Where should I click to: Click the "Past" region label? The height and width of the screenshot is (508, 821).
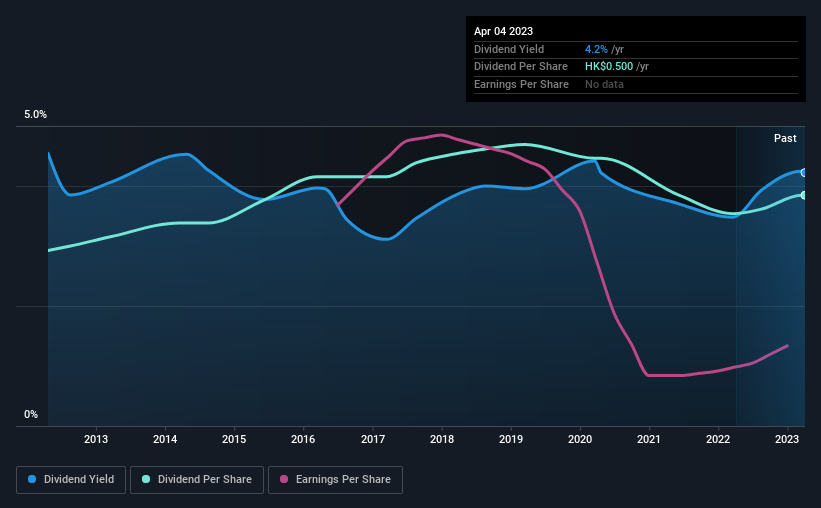[785, 138]
